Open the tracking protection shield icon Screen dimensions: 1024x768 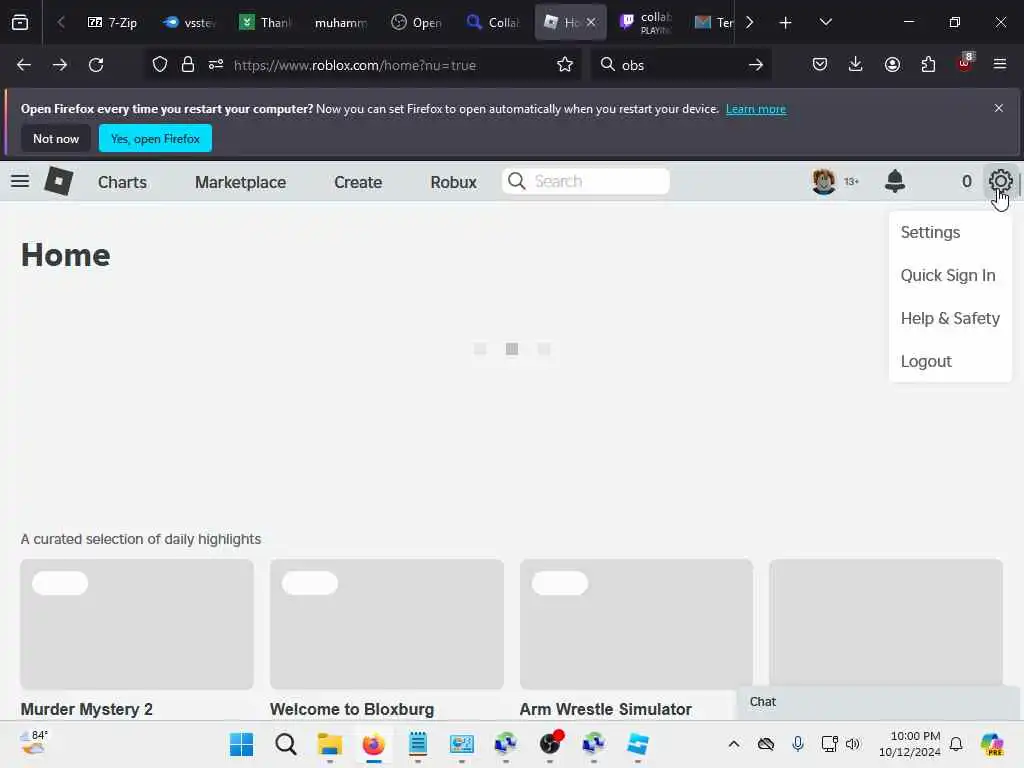(x=160, y=65)
